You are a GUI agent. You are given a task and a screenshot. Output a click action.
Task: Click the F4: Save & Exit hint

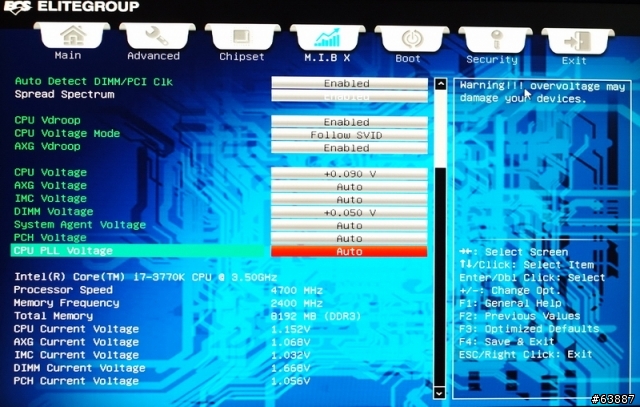[x=507, y=342]
